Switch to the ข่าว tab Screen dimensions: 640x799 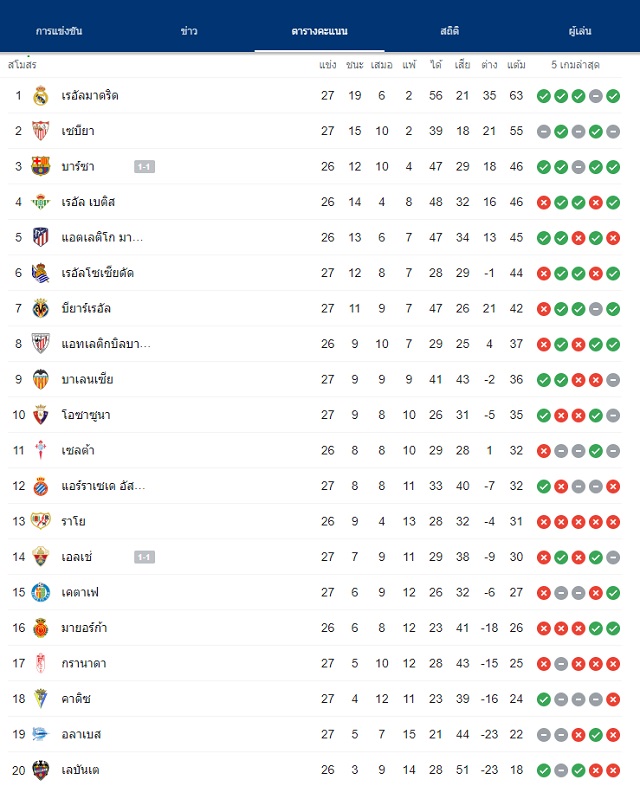pyautogui.click(x=189, y=31)
